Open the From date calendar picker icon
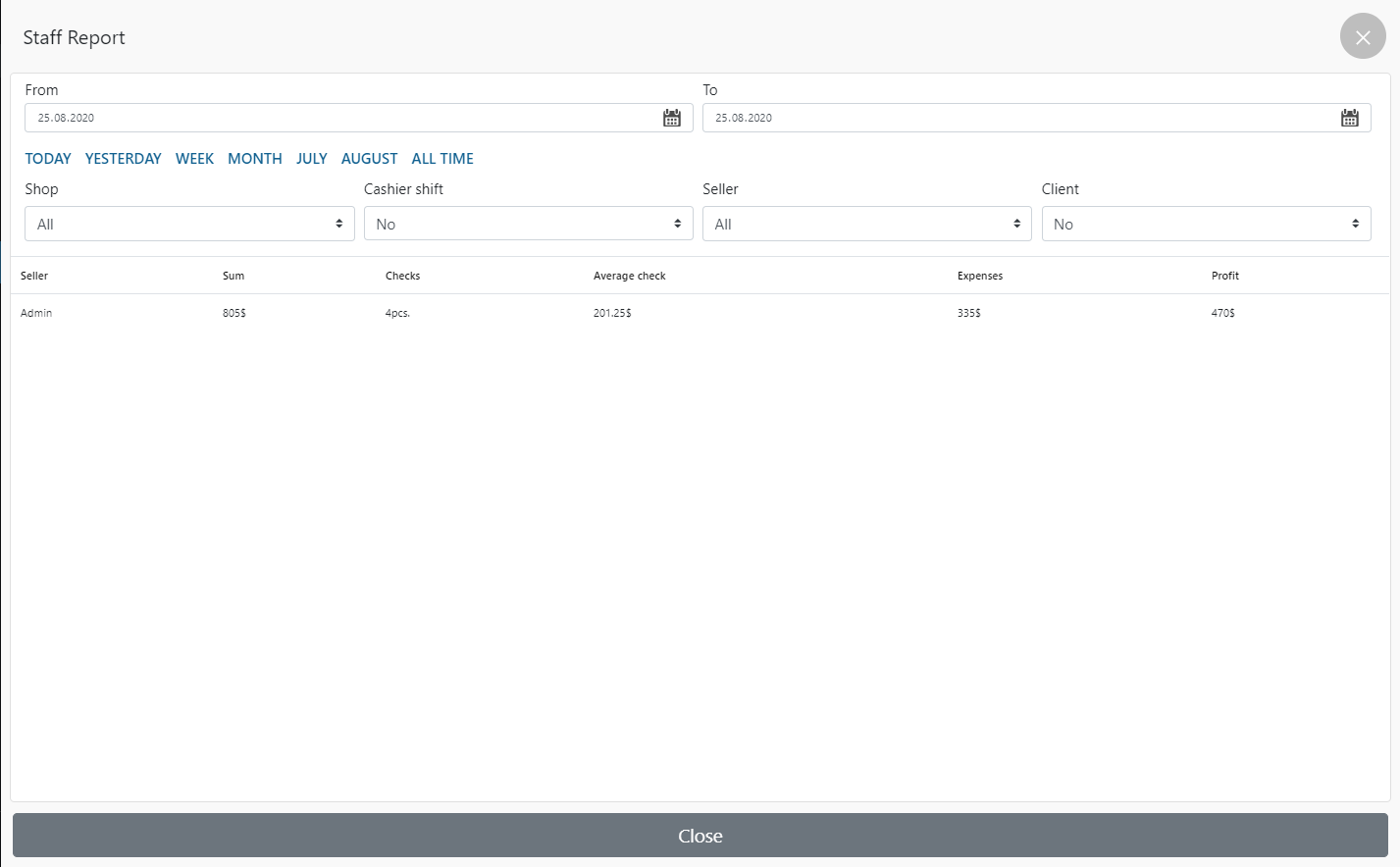This screenshot has width=1400, height=867. 672,118
